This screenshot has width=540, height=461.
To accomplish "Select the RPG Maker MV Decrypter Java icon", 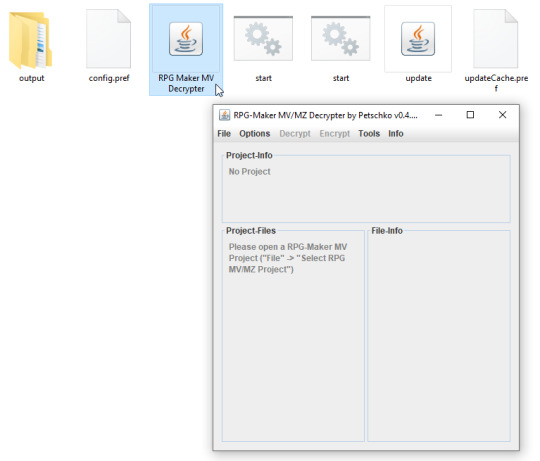I will click(186, 39).
